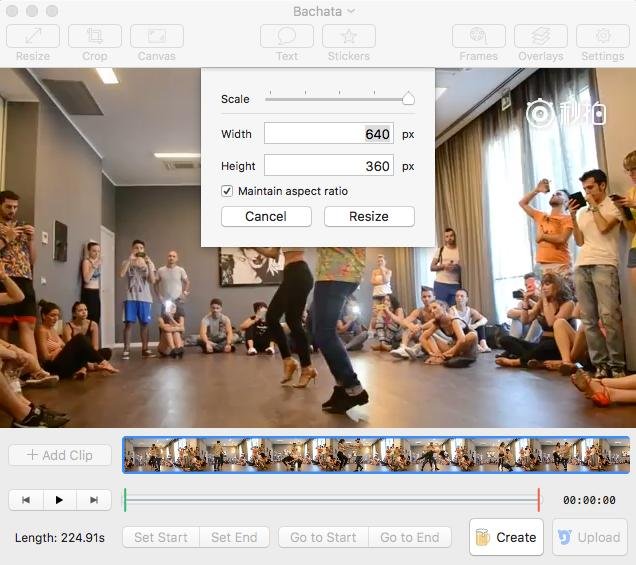
Task: Open the Settings gear
Action: point(603,36)
